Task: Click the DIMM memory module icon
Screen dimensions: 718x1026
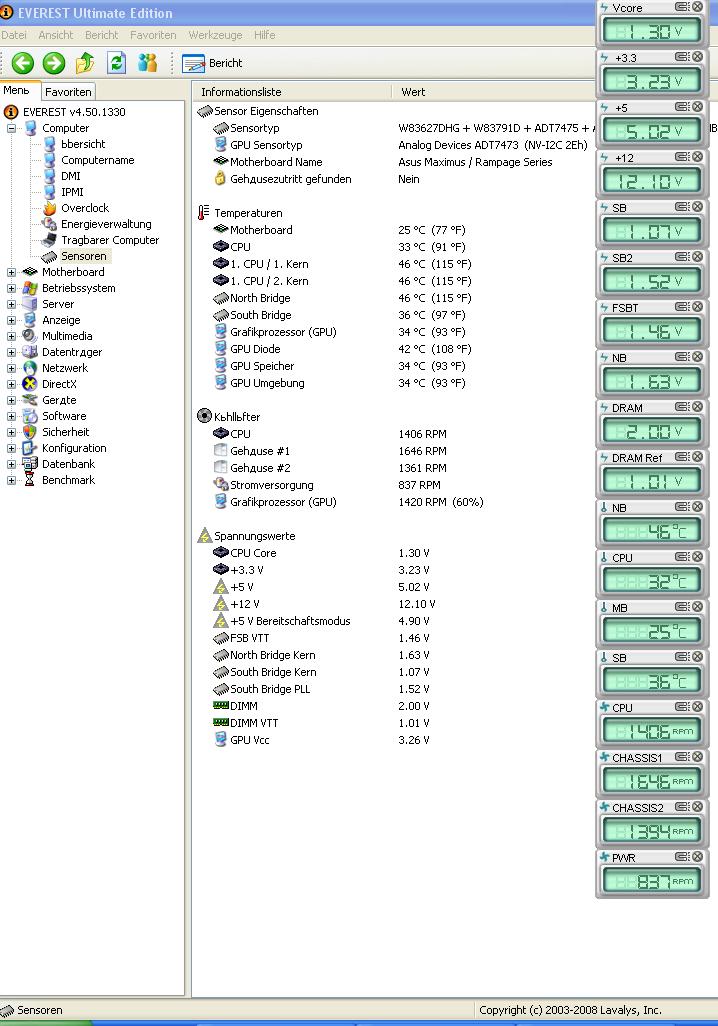Action: [x=221, y=705]
